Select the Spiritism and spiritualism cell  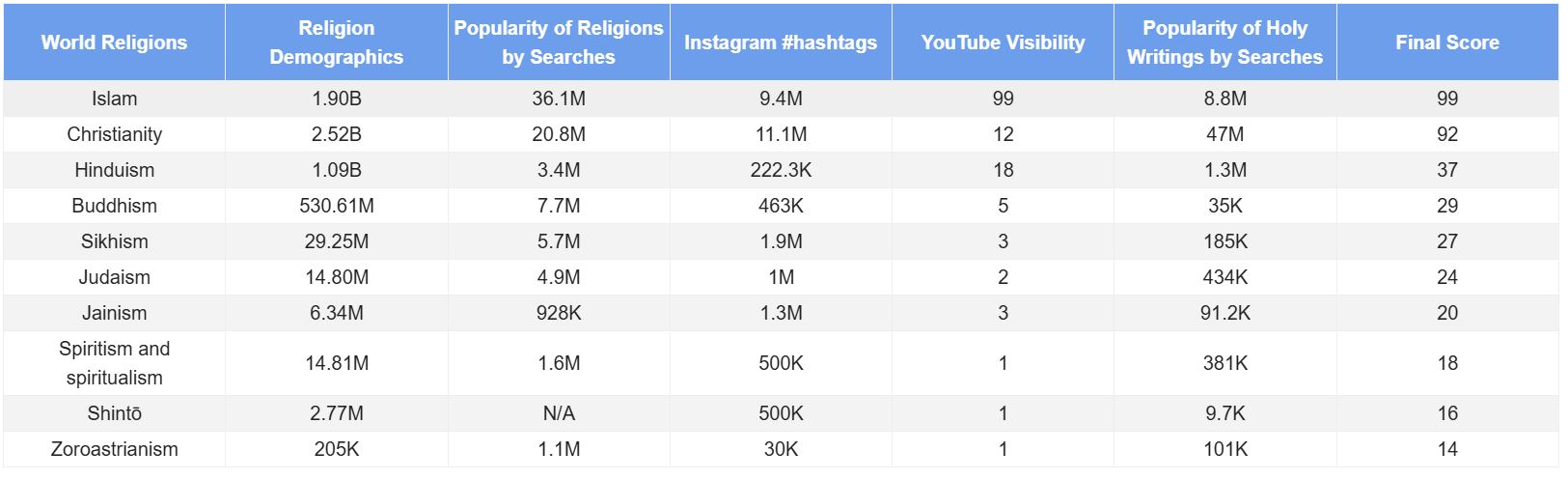point(114,363)
